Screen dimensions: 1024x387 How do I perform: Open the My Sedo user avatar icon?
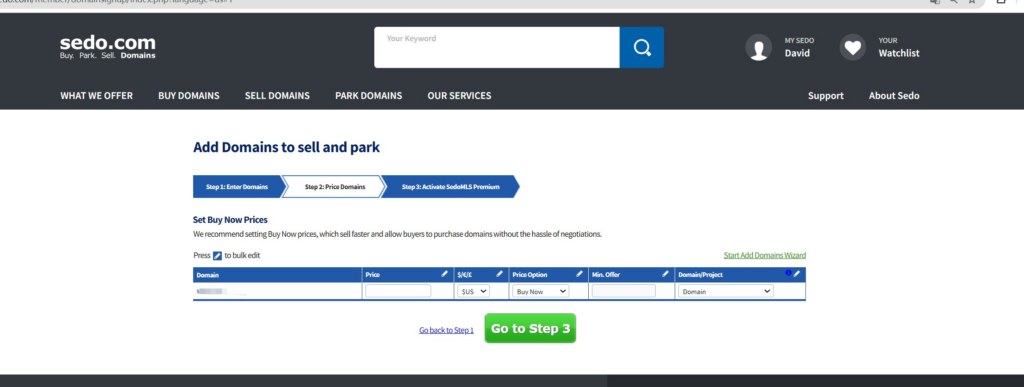tap(758, 48)
